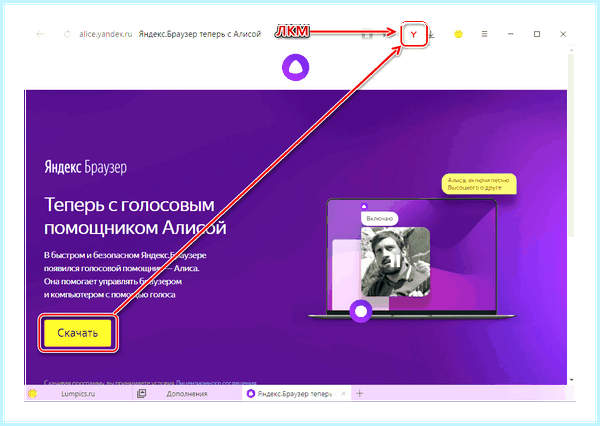Click the pause button on the laptop video thumbnail
Image resolution: width=600 pixels, height=426 pixels.
pos(396,261)
